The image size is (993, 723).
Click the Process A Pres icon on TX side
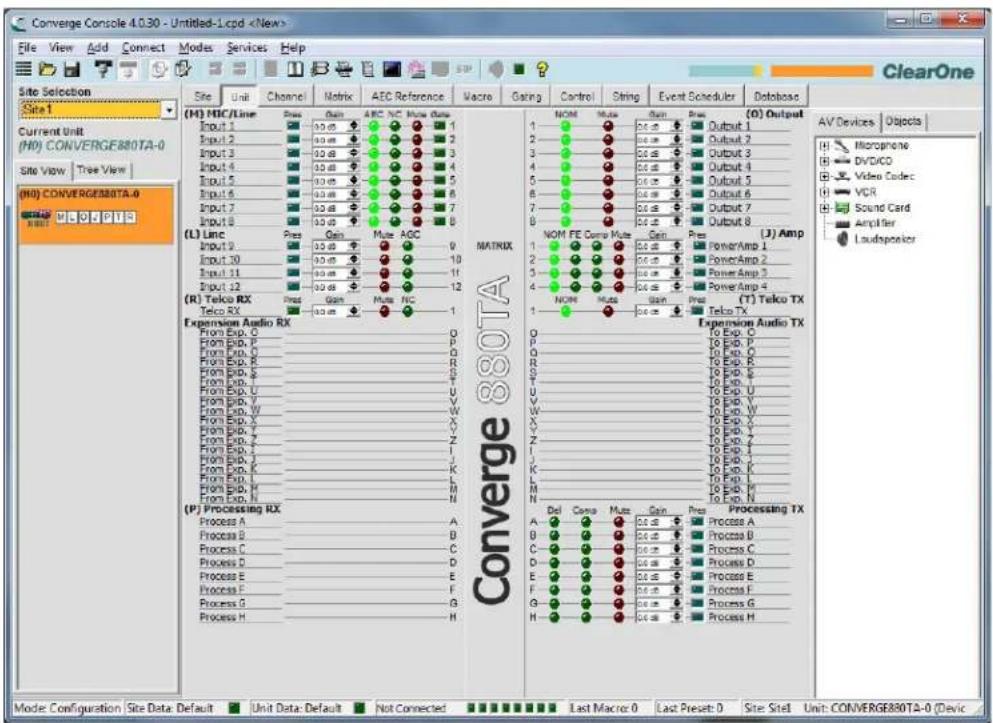tap(697, 521)
